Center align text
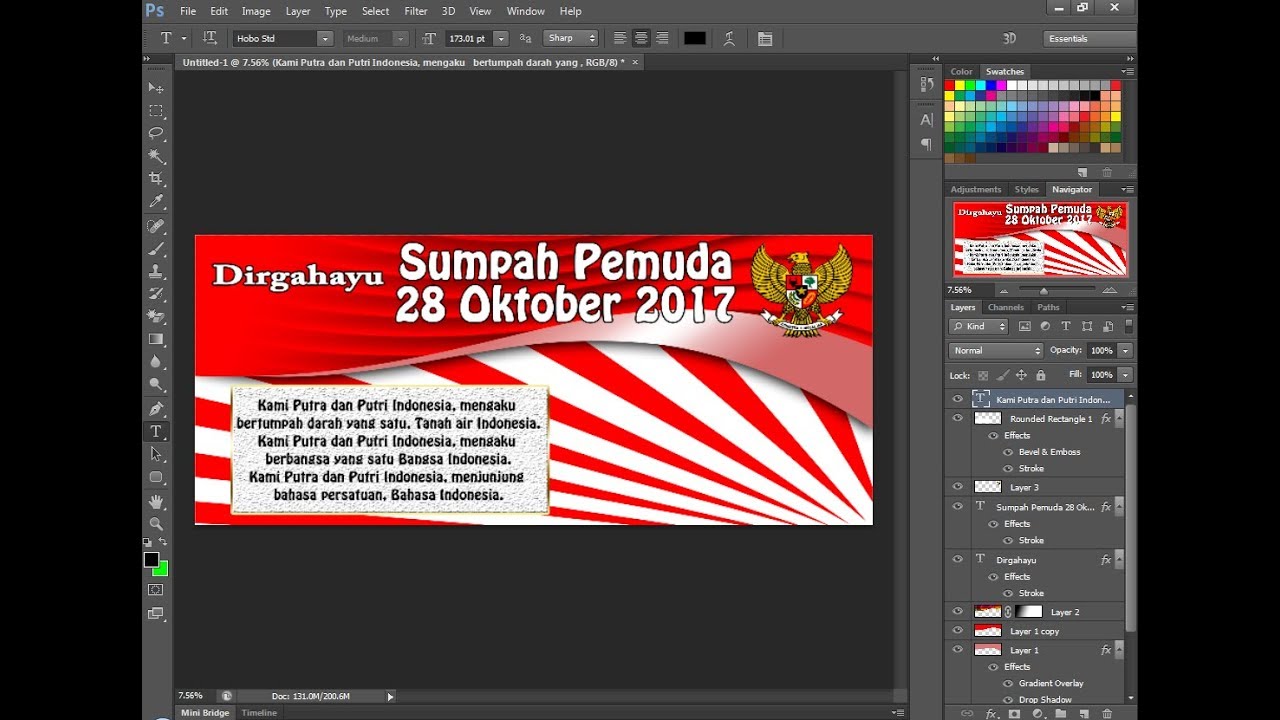This screenshot has width=1280, height=720. (641, 38)
